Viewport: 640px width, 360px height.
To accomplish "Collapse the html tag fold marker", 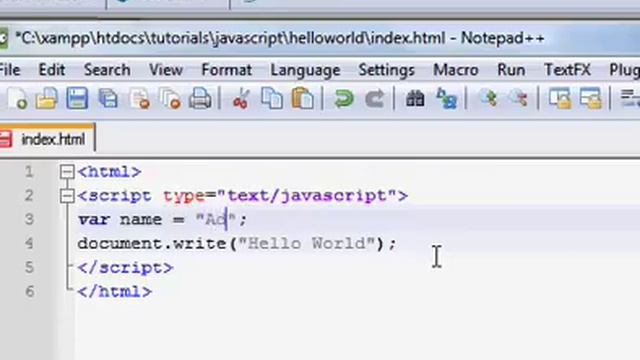I will click(67, 172).
